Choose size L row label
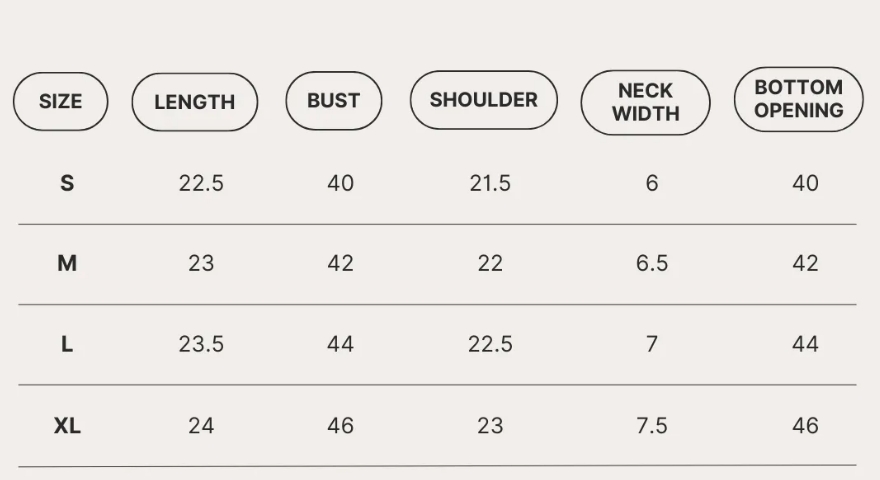The width and height of the screenshot is (880, 480). [x=67, y=344]
